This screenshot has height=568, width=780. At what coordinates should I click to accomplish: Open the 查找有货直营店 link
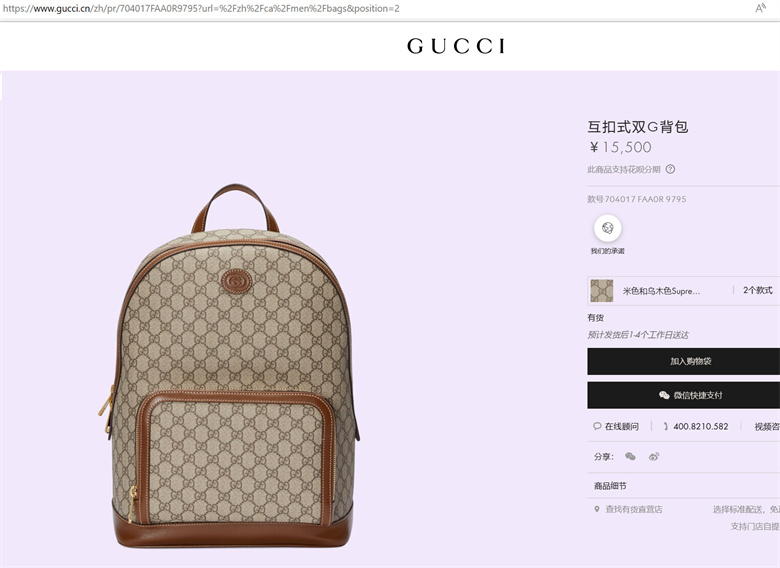pyautogui.click(x=633, y=509)
